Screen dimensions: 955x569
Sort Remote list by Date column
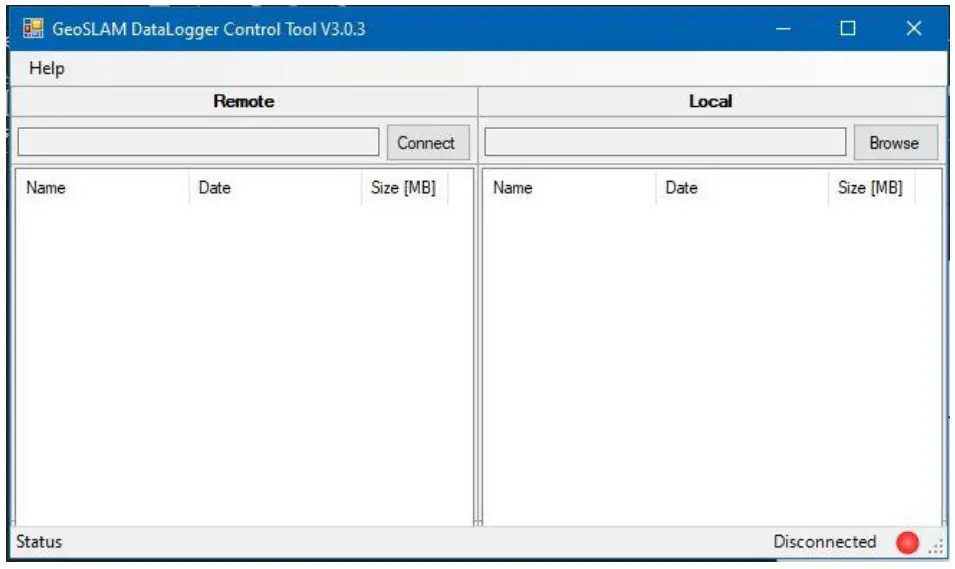275,188
